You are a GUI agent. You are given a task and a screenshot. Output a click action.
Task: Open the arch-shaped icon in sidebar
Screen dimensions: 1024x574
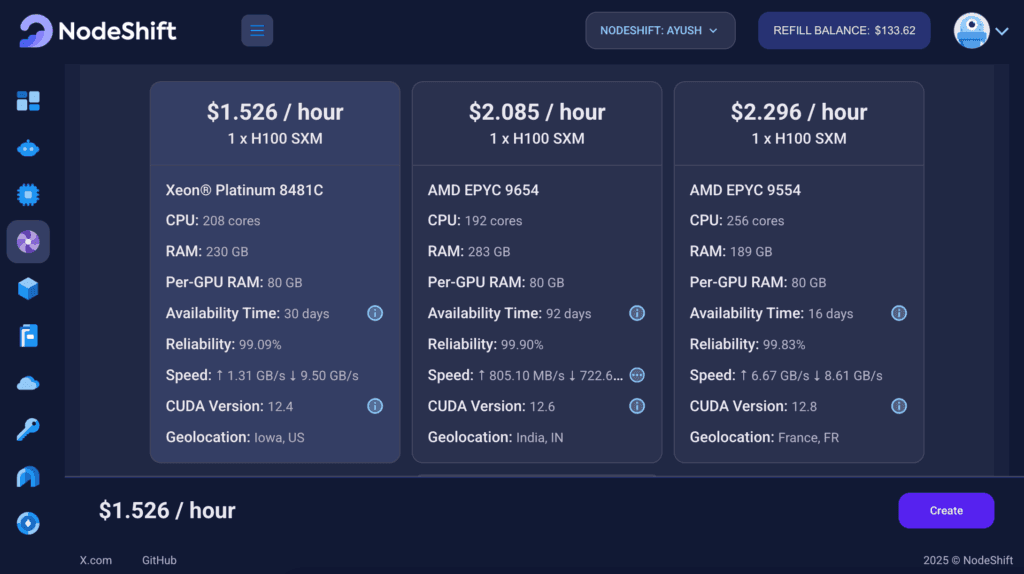pyautogui.click(x=28, y=477)
